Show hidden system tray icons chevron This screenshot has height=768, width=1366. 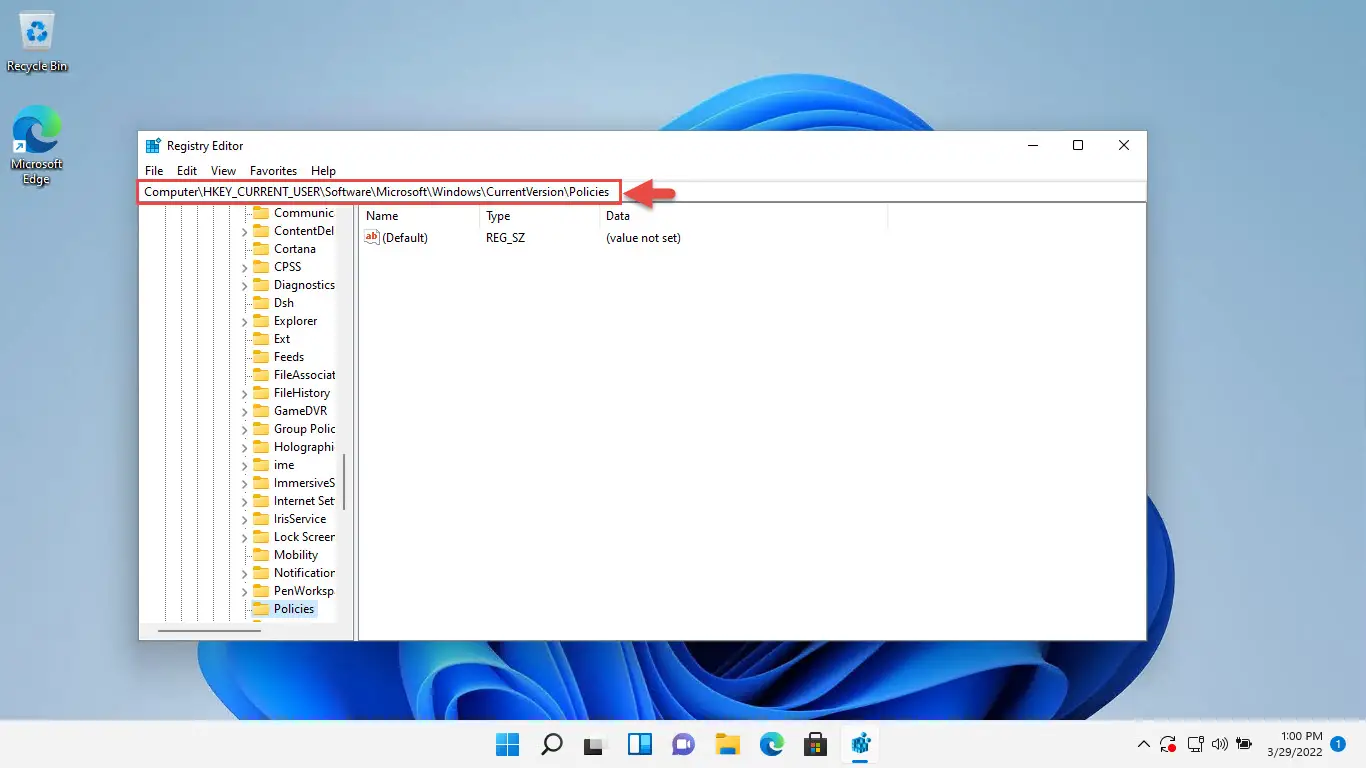click(x=1144, y=744)
